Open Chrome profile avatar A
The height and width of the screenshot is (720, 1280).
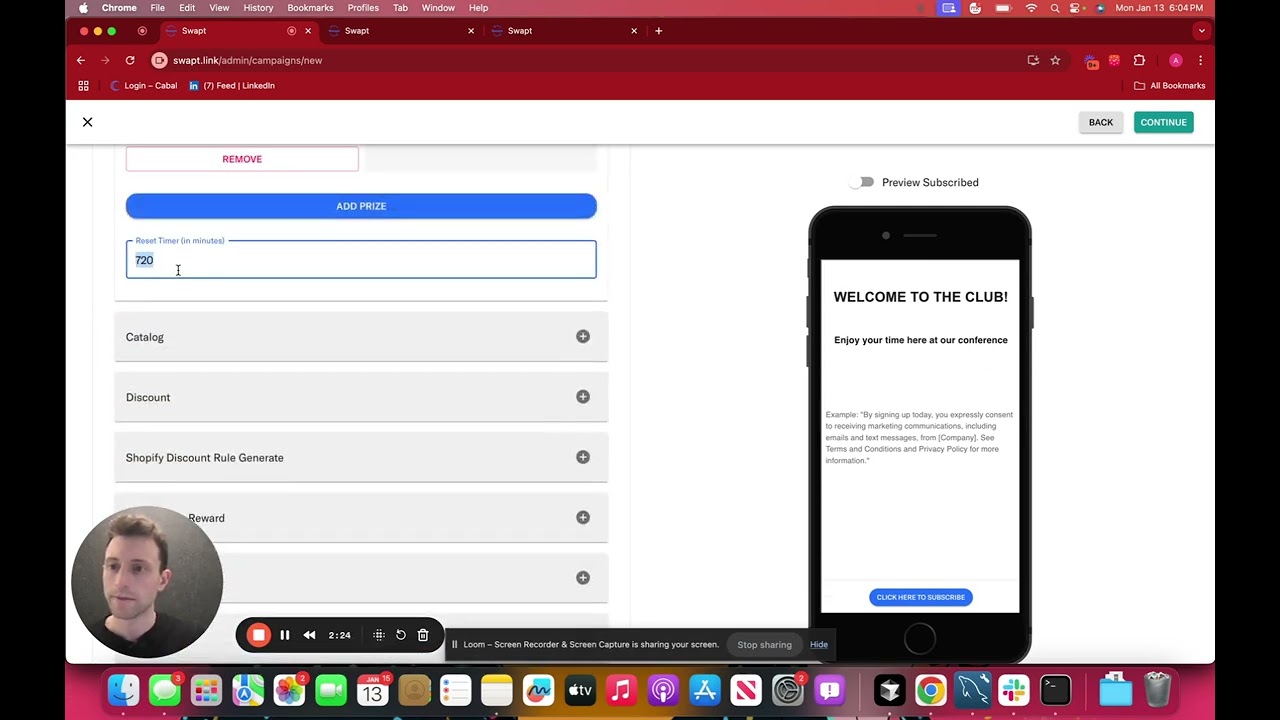(1176, 60)
